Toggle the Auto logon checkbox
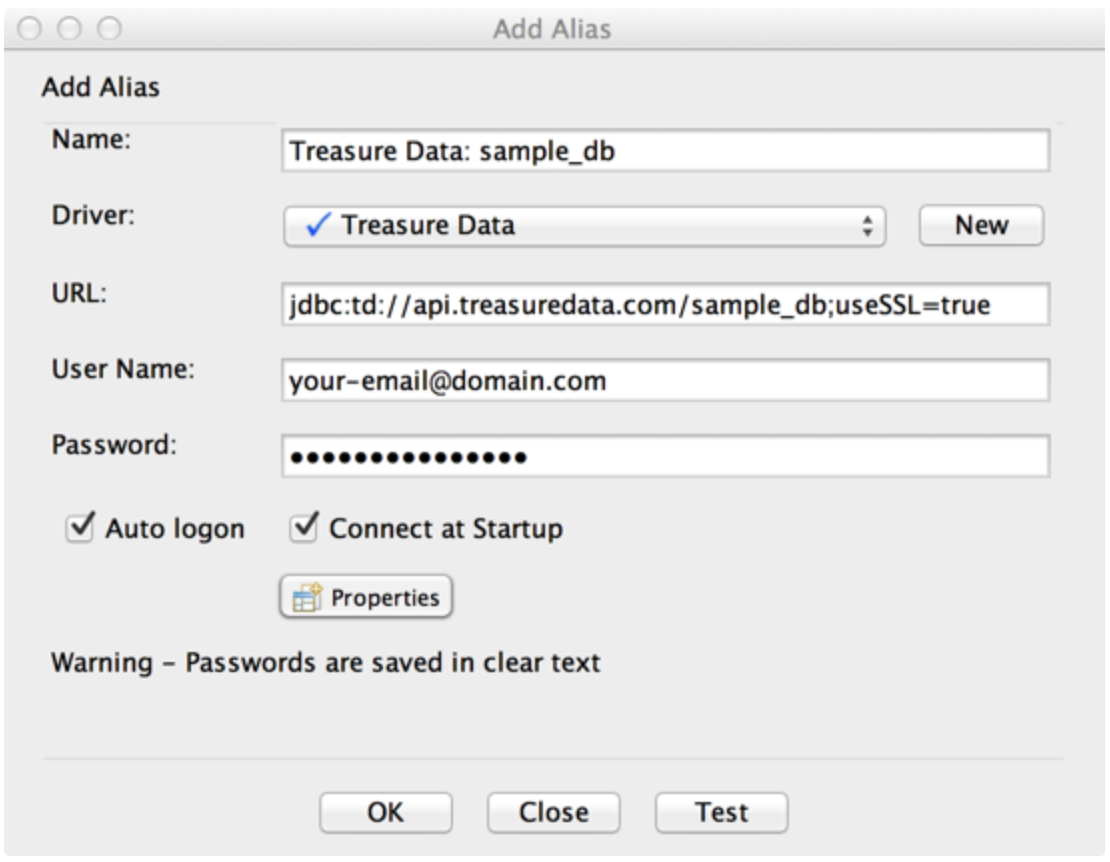The width and height of the screenshot is (1110, 862). (x=78, y=528)
